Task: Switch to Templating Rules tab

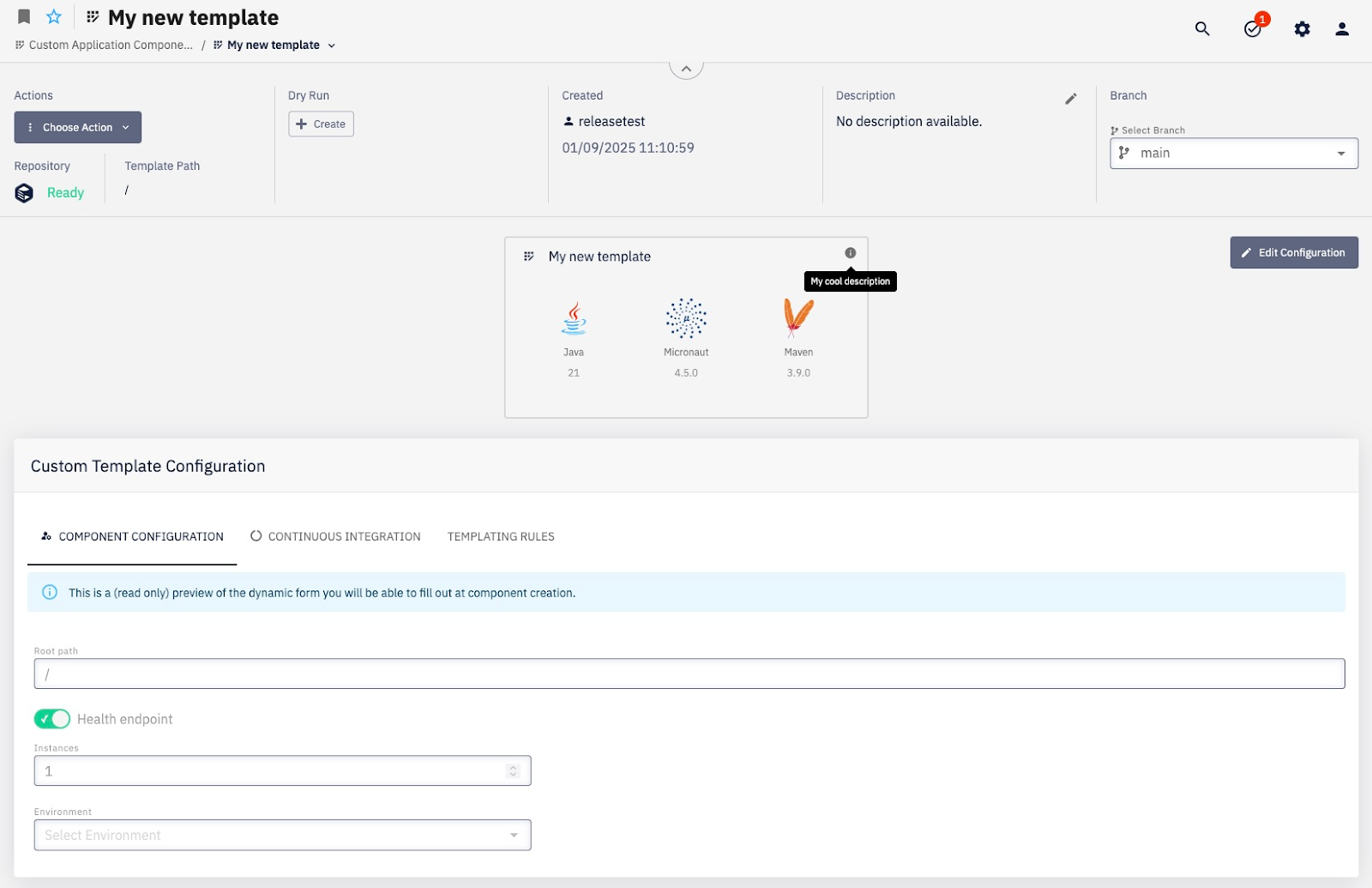Action: click(501, 536)
